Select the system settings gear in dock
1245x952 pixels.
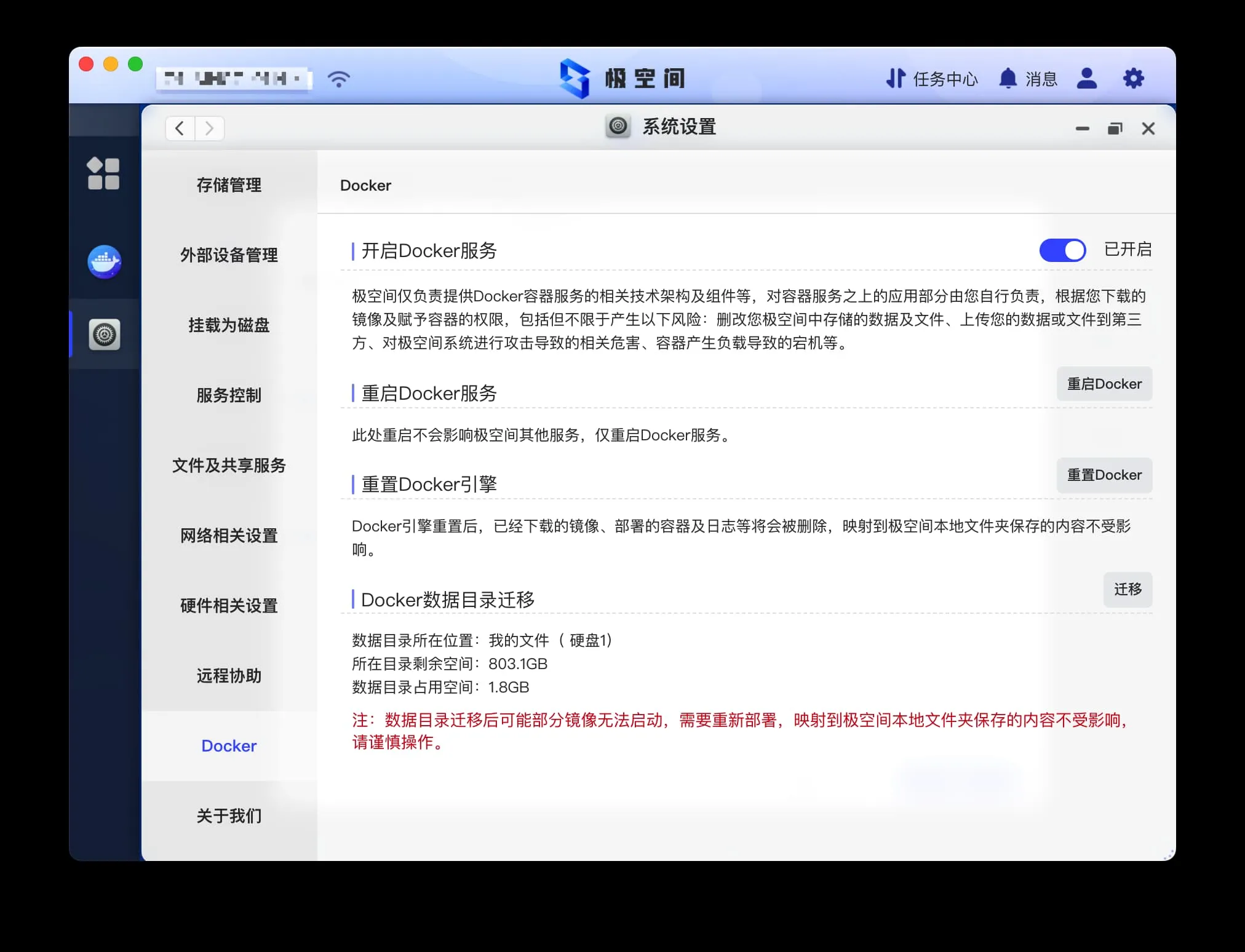point(104,335)
